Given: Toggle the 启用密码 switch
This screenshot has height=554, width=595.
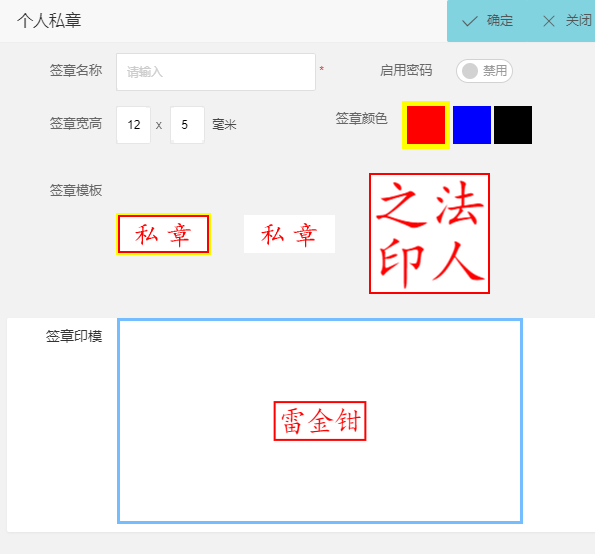Looking at the screenshot, I should [x=484, y=71].
